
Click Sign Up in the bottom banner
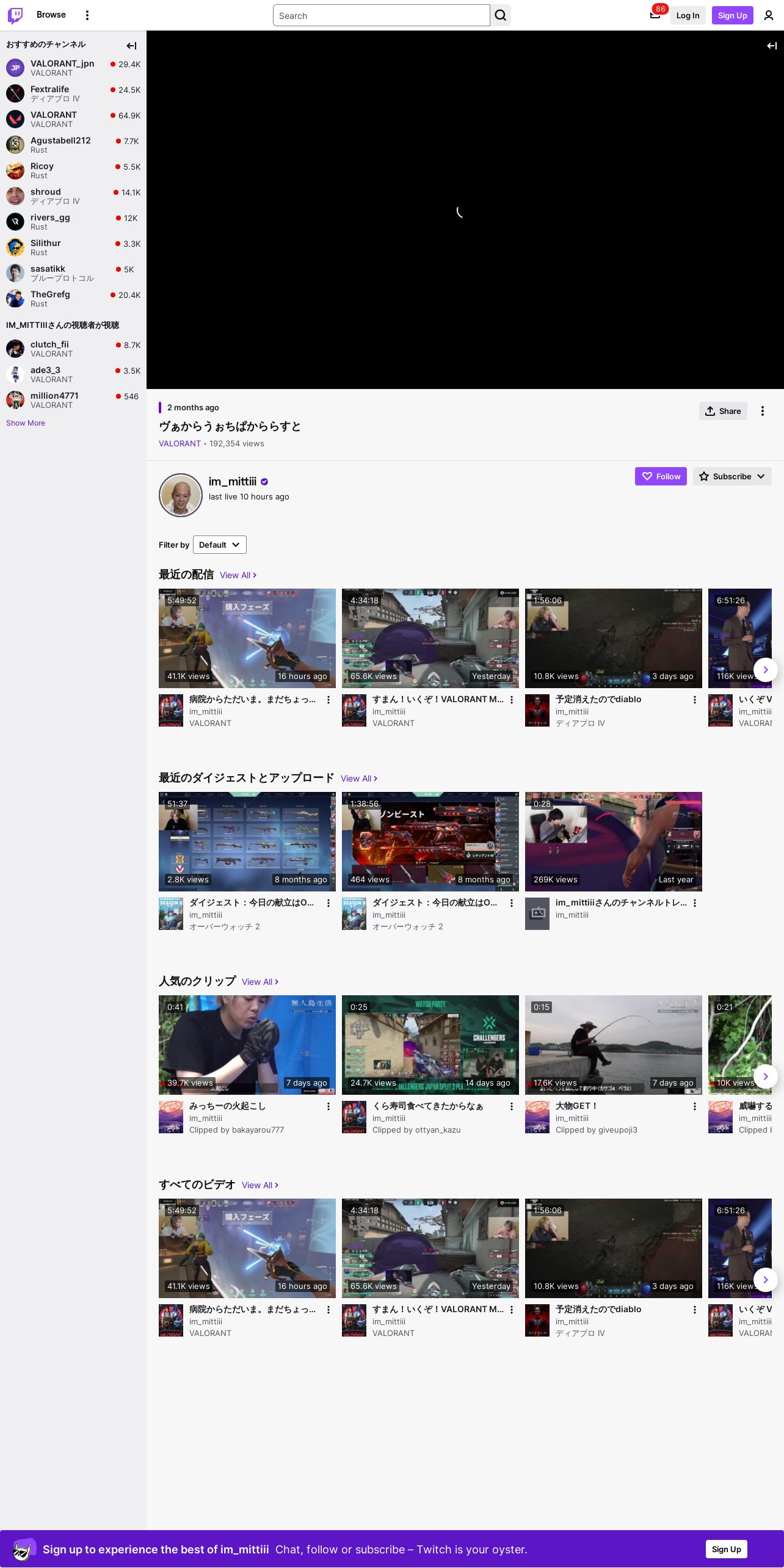click(727, 1549)
